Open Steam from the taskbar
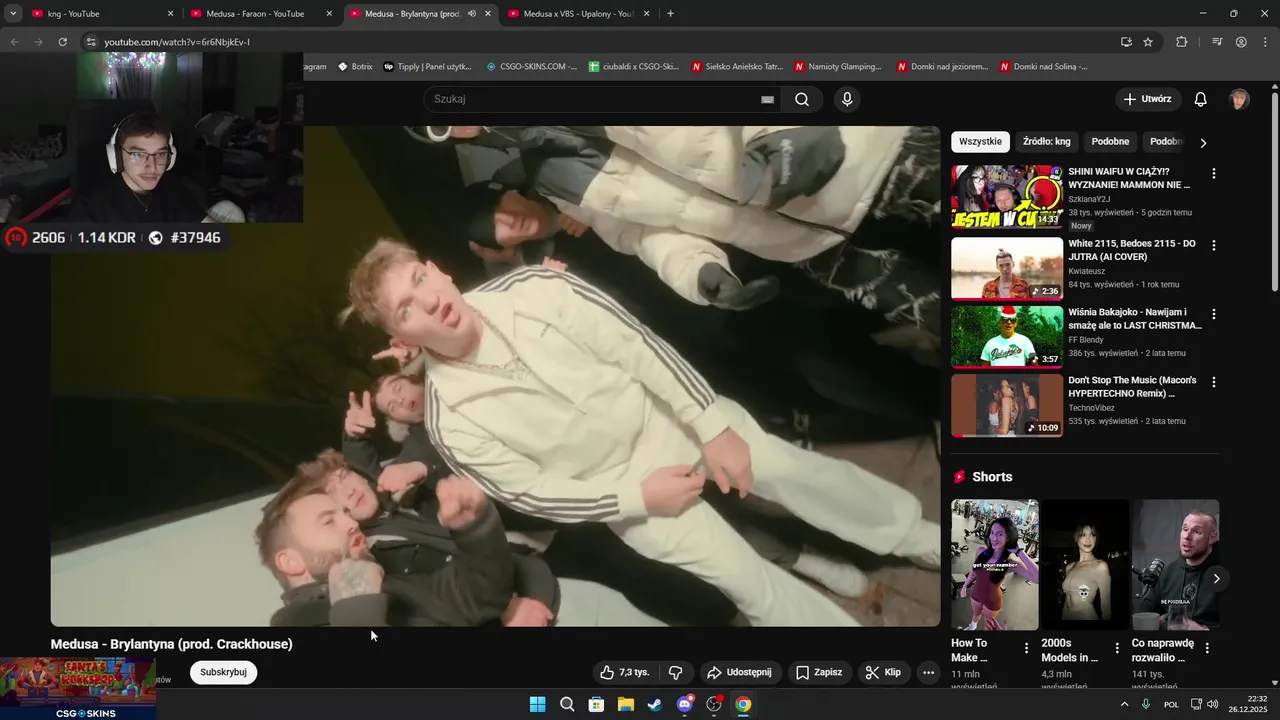Screen dimensions: 1280x720 tap(655, 704)
